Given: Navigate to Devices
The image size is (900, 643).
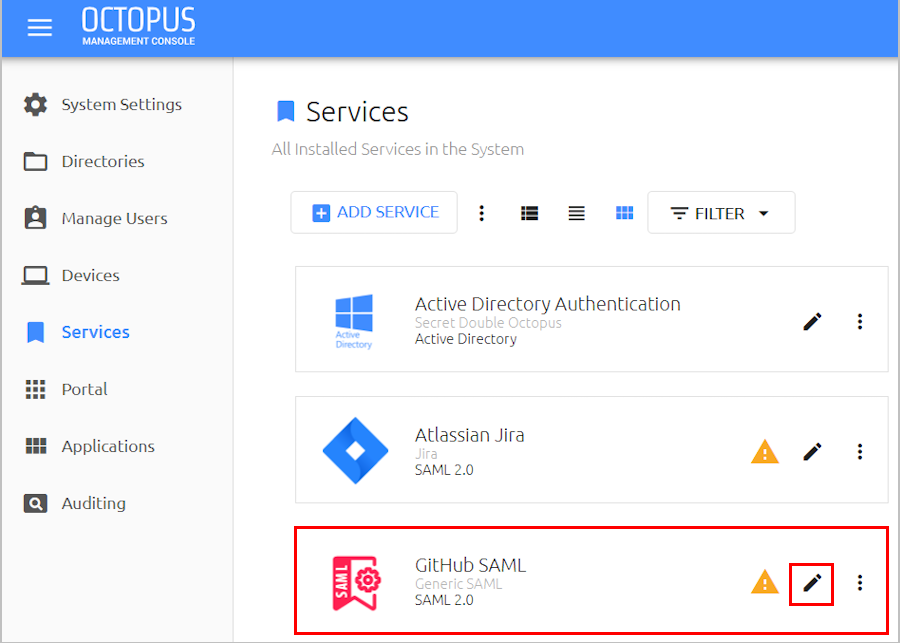Looking at the screenshot, I should click(91, 275).
